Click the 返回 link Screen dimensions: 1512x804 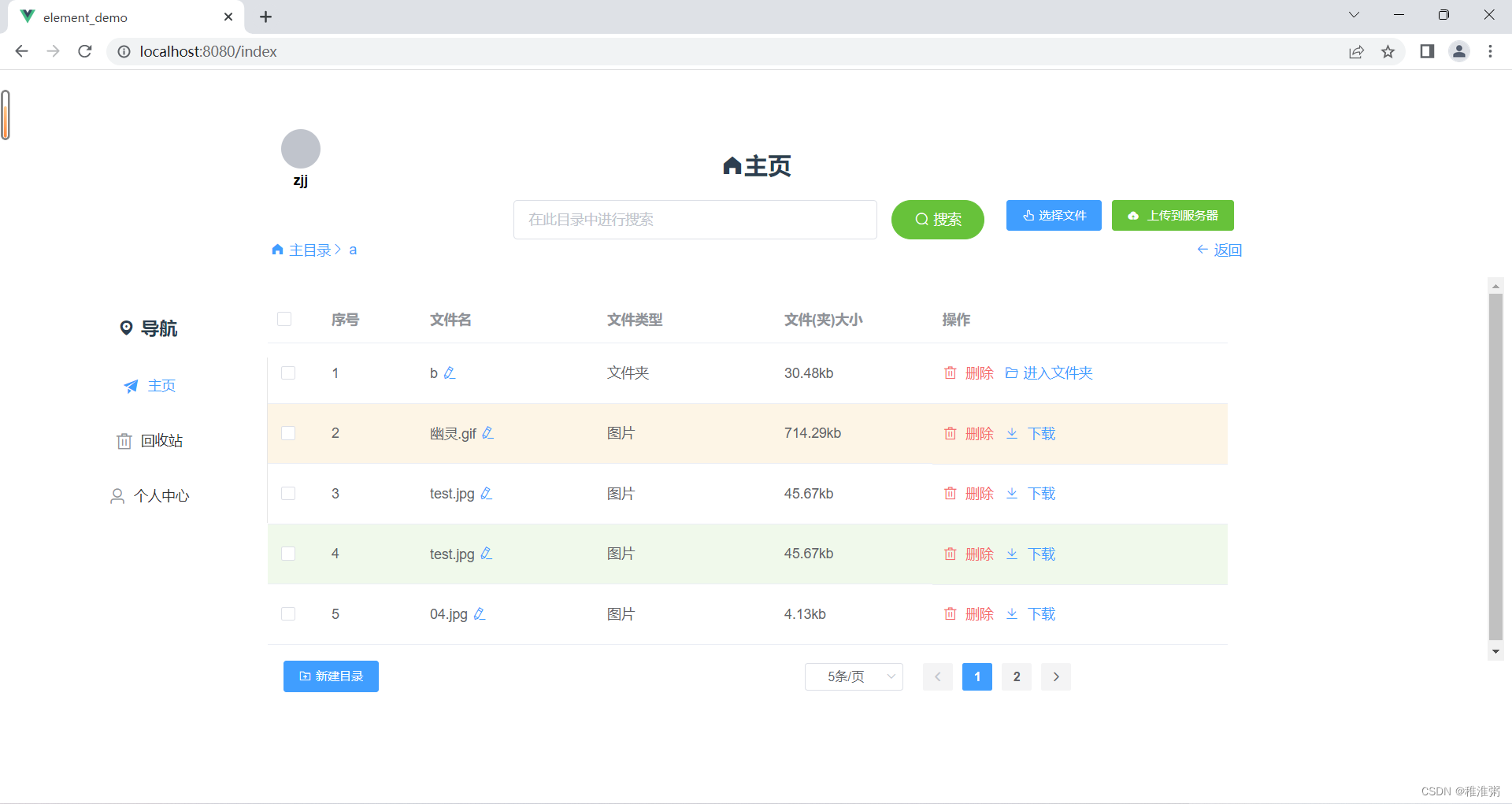tap(1219, 250)
